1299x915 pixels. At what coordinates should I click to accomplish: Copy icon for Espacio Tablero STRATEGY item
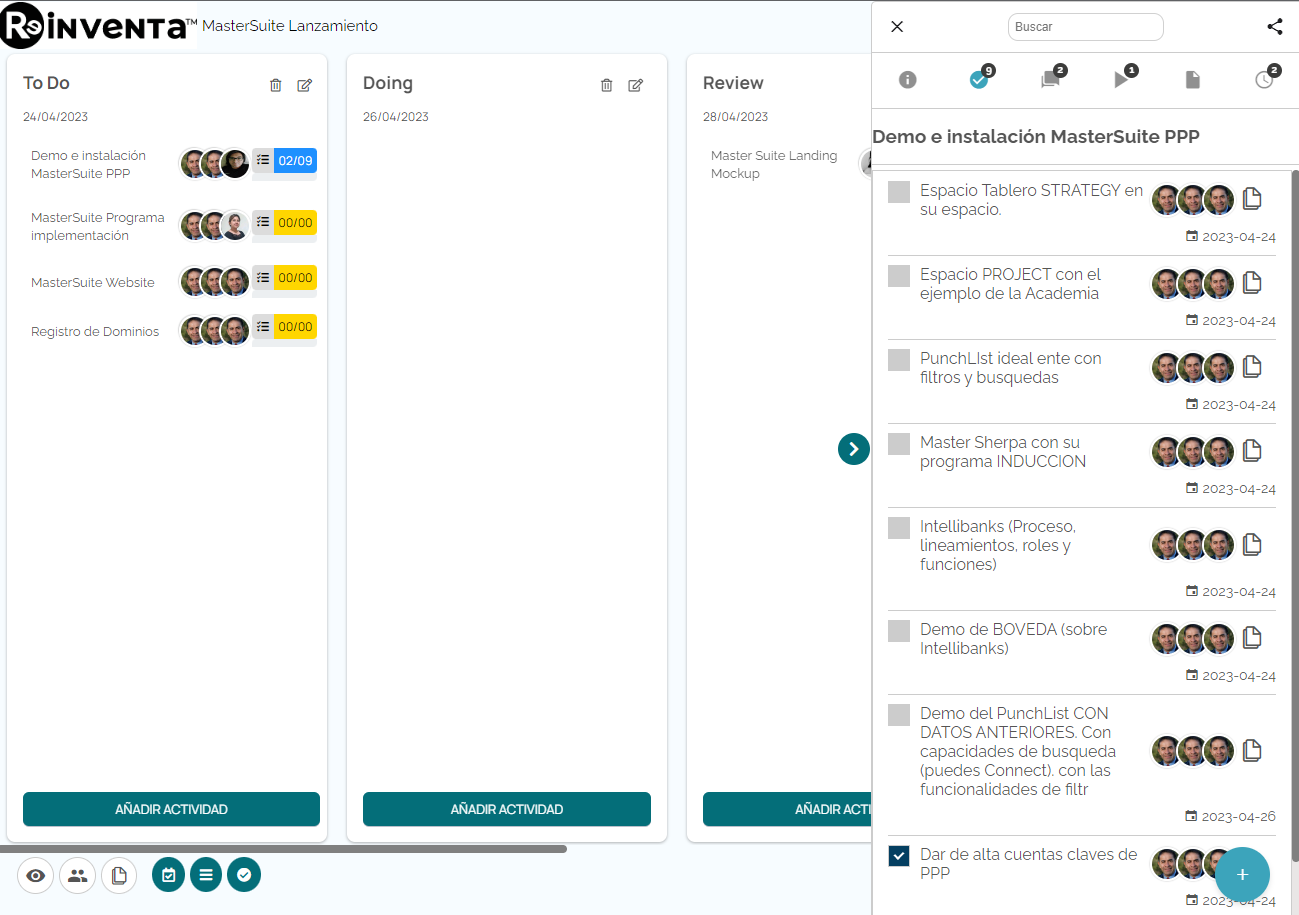(x=1252, y=199)
